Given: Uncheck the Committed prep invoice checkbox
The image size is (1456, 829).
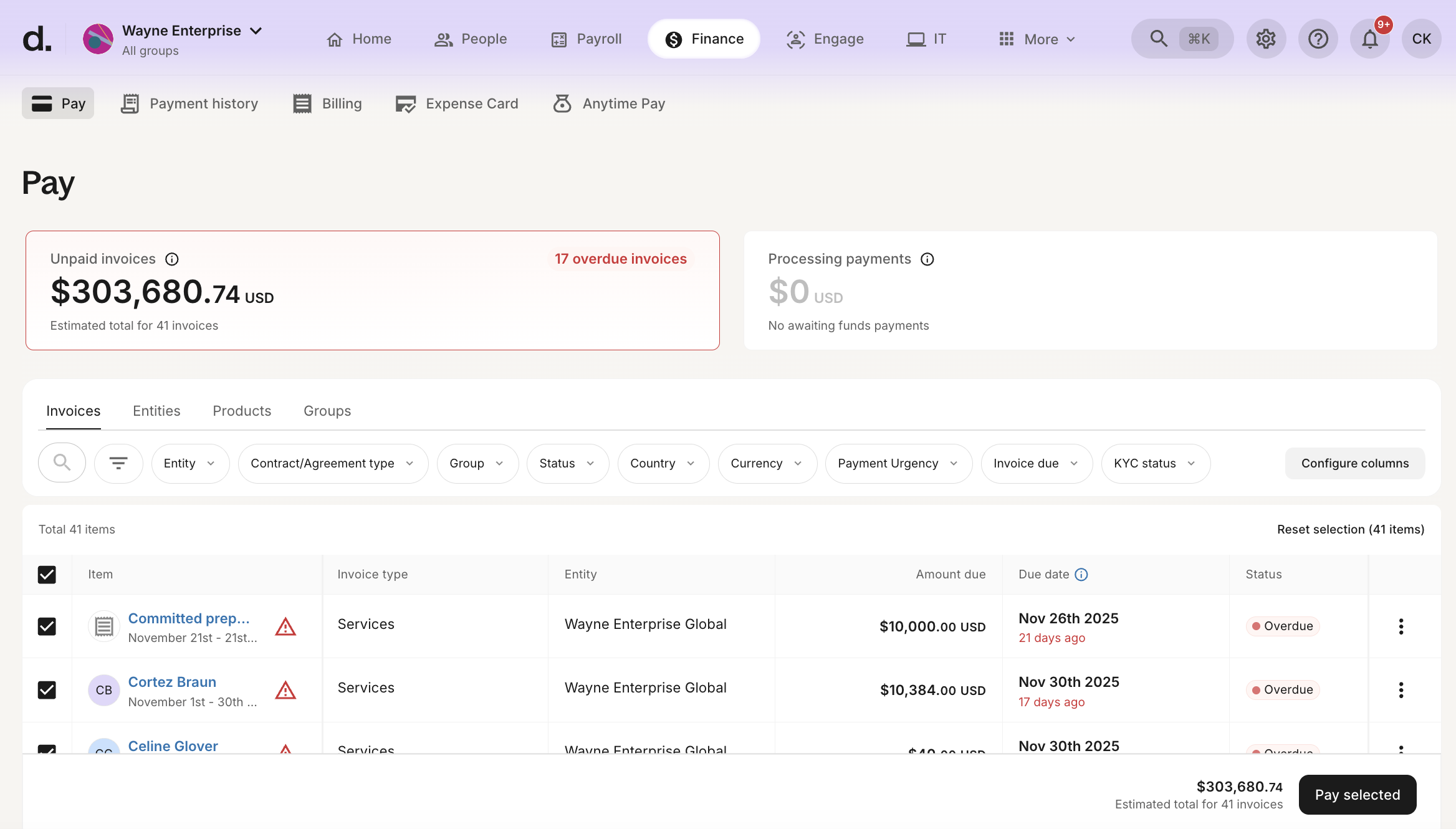Looking at the screenshot, I should coord(47,626).
